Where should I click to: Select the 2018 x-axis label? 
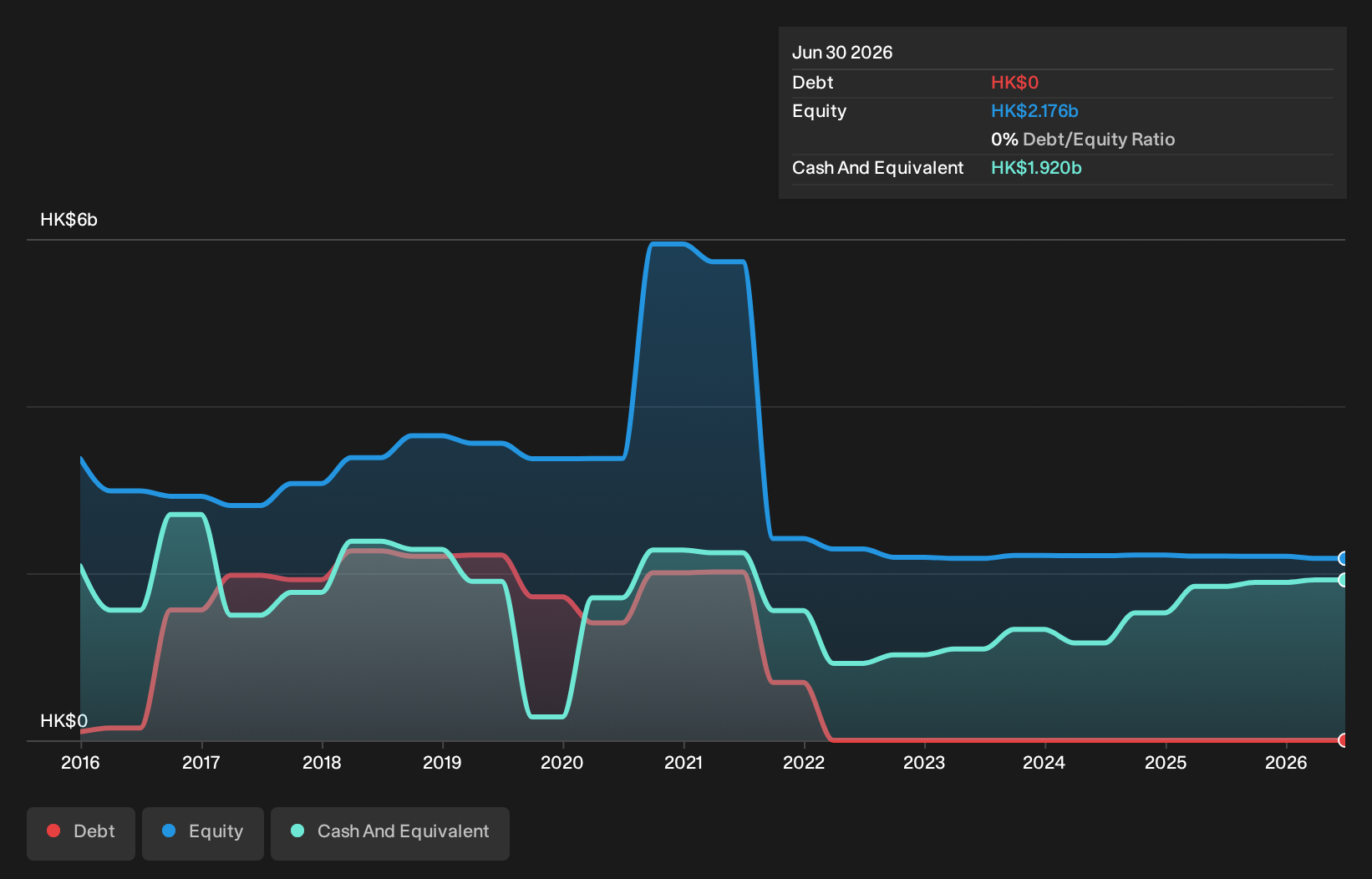pyautogui.click(x=322, y=762)
